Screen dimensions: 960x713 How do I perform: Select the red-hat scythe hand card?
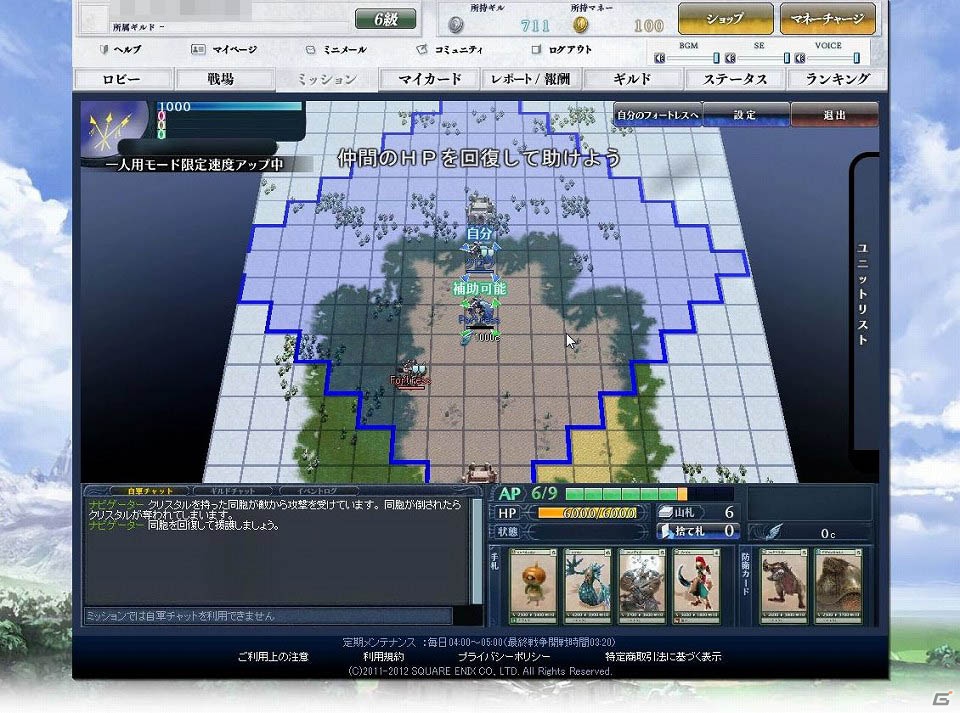pyautogui.click(x=696, y=586)
